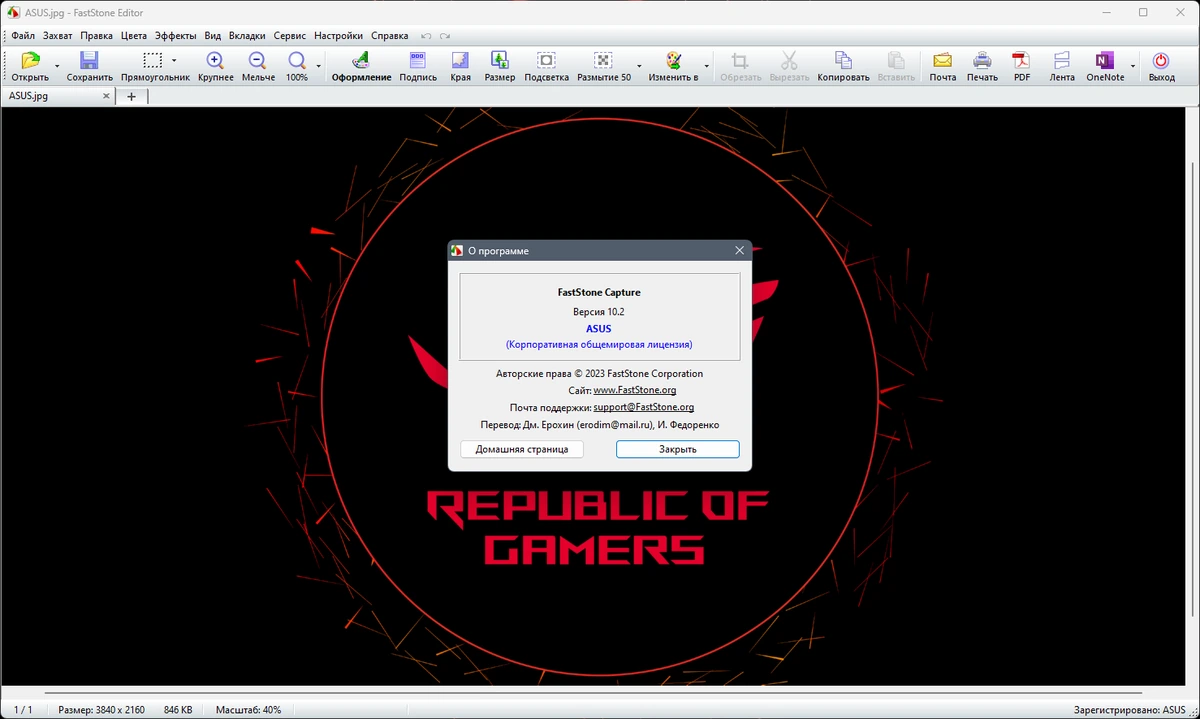Click the 'Корпоративная общемировая лицензия' text
Viewport: 1200px width, 719px height.
(599, 344)
